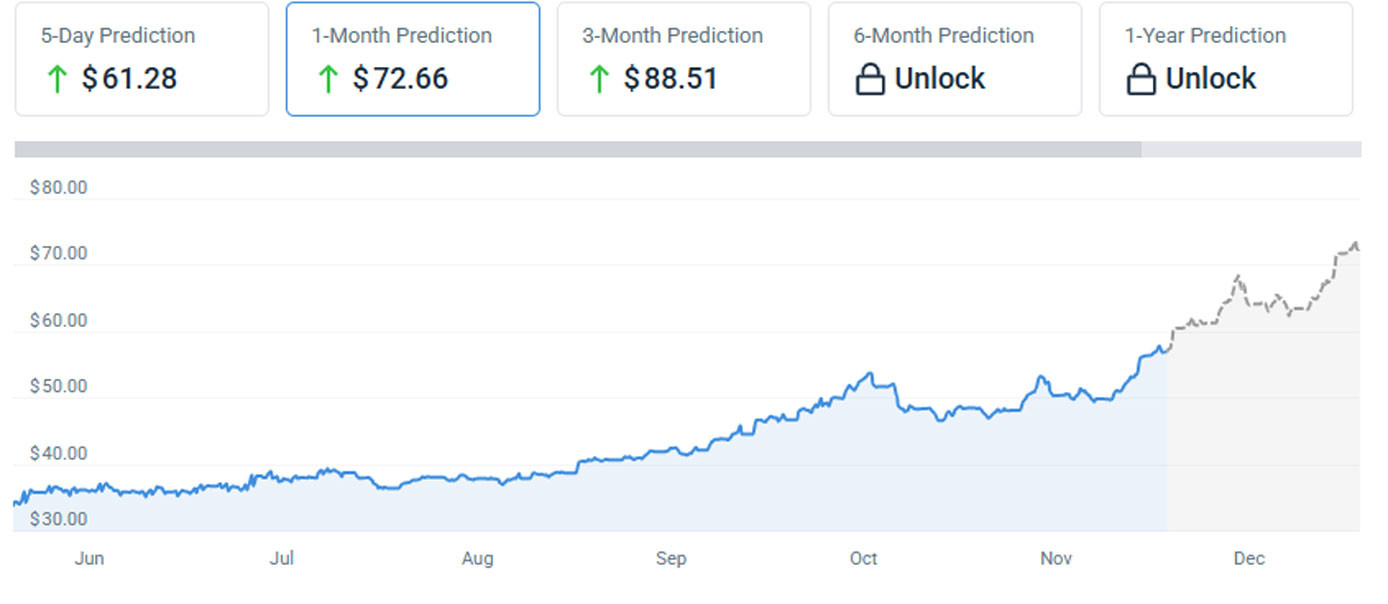Screen dimensions: 1388x604
Task: Select the 5-Day Prediction title
Action: [118, 36]
